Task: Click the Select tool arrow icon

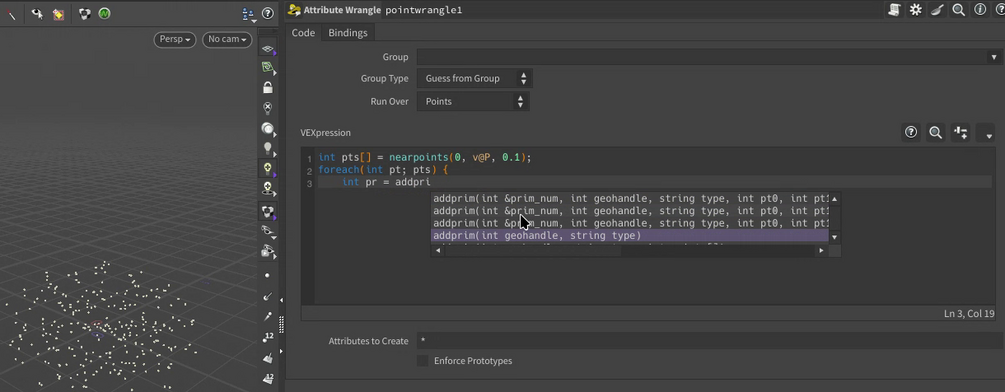Action: coord(37,13)
